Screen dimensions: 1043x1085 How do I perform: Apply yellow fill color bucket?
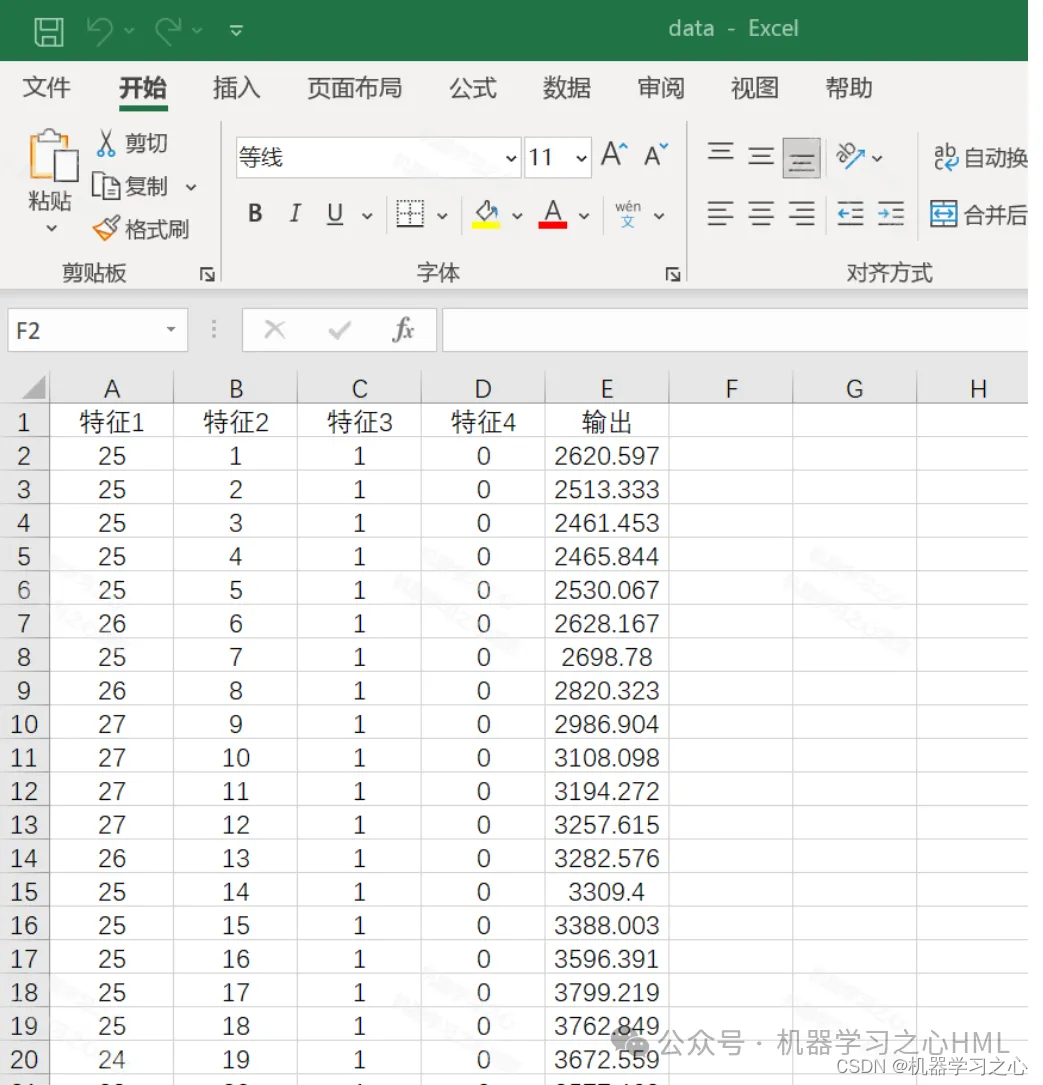point(486,214)
